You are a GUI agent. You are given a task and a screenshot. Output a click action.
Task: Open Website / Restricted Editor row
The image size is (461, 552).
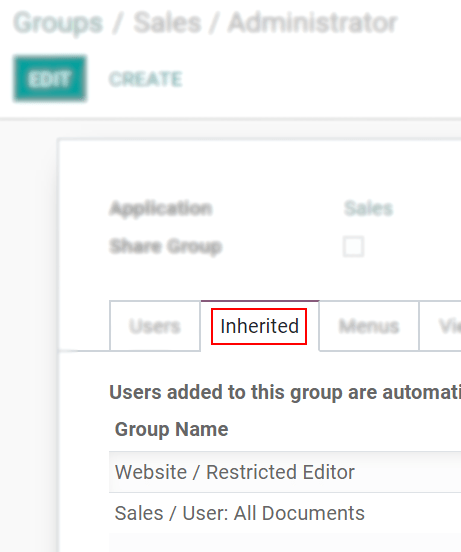[285, 472]
